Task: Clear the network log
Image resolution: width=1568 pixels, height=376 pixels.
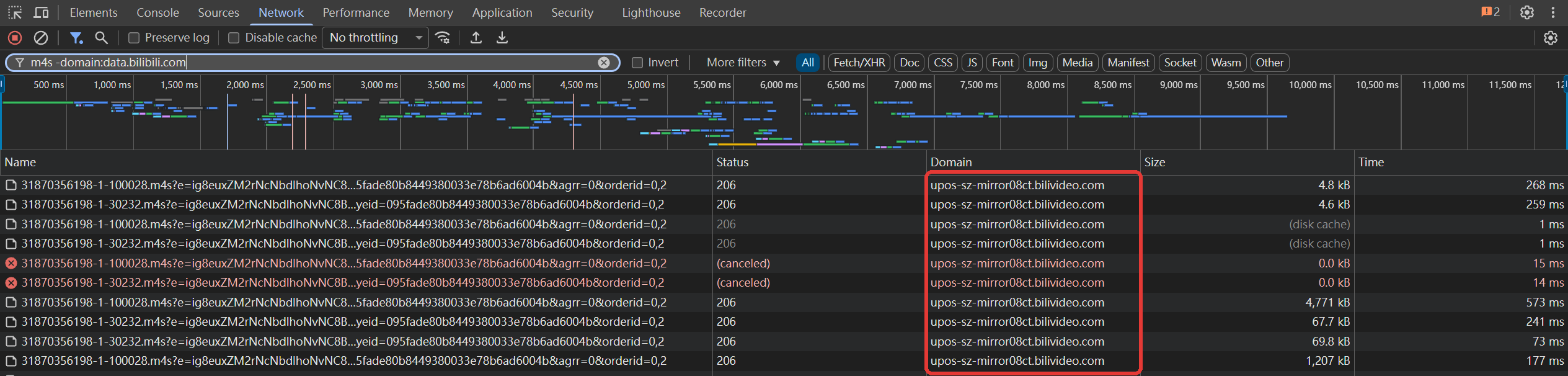Action: pyautogui.click(x=41, y=38)
